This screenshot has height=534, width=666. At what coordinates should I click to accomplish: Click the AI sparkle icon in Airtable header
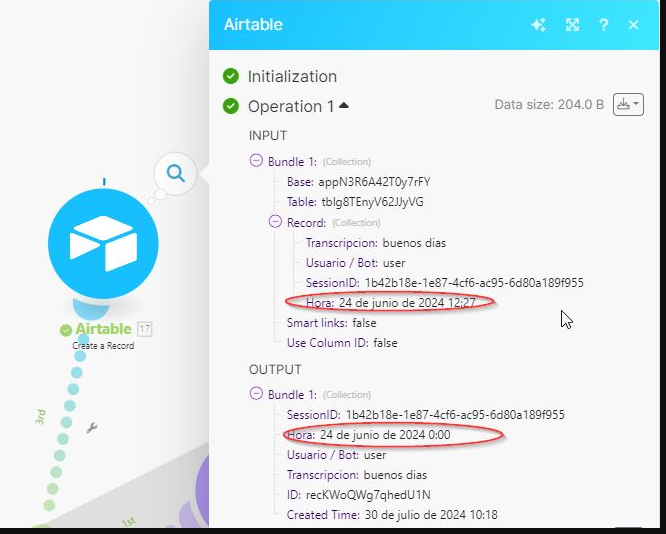pyautogui.click(x=539, y=25)
